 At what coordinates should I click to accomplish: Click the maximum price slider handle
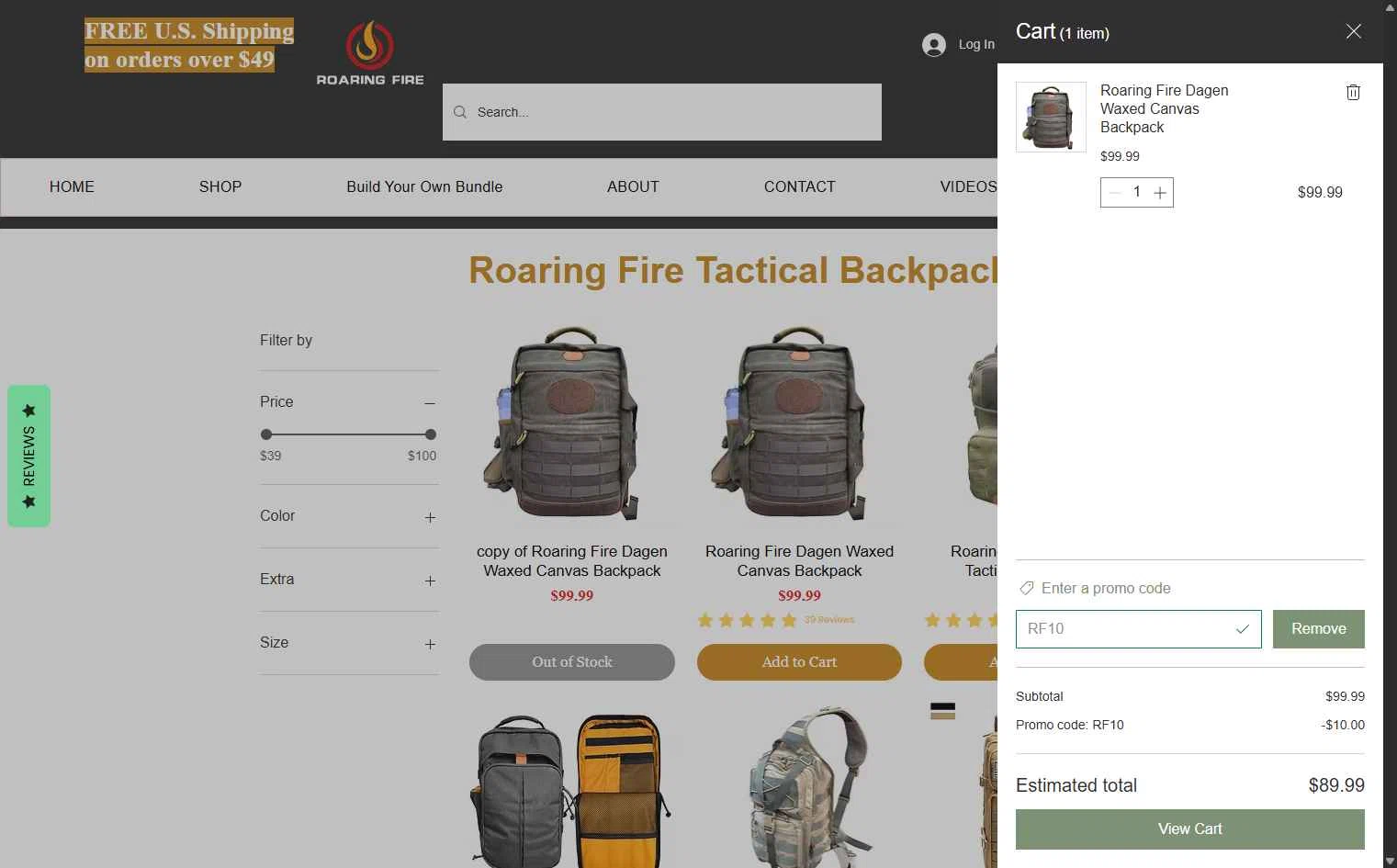coord(431,434)
